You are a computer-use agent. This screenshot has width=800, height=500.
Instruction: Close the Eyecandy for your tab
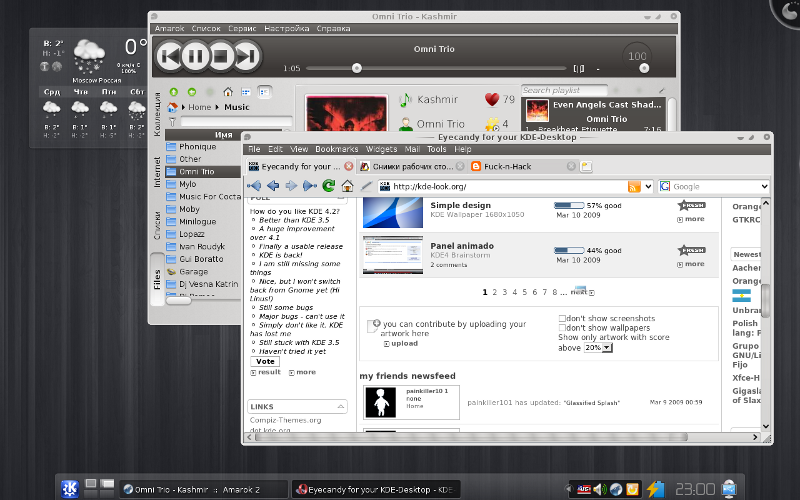pyautogui.click(x=348, y=166)
